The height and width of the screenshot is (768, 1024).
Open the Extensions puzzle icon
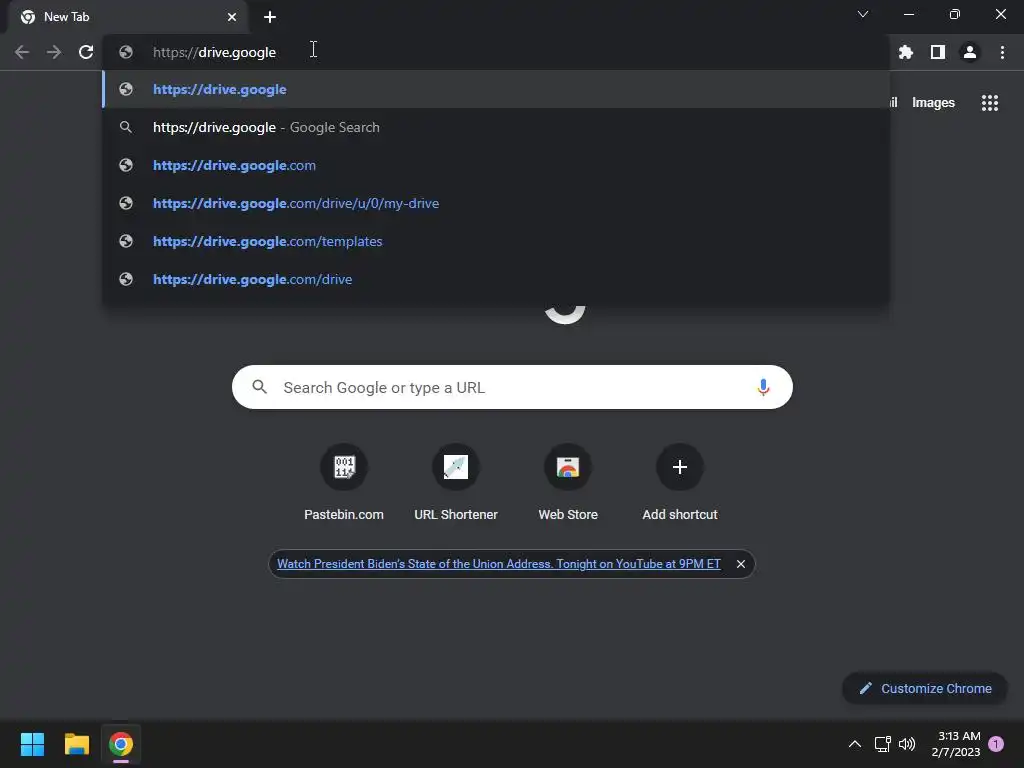point(906,52)
